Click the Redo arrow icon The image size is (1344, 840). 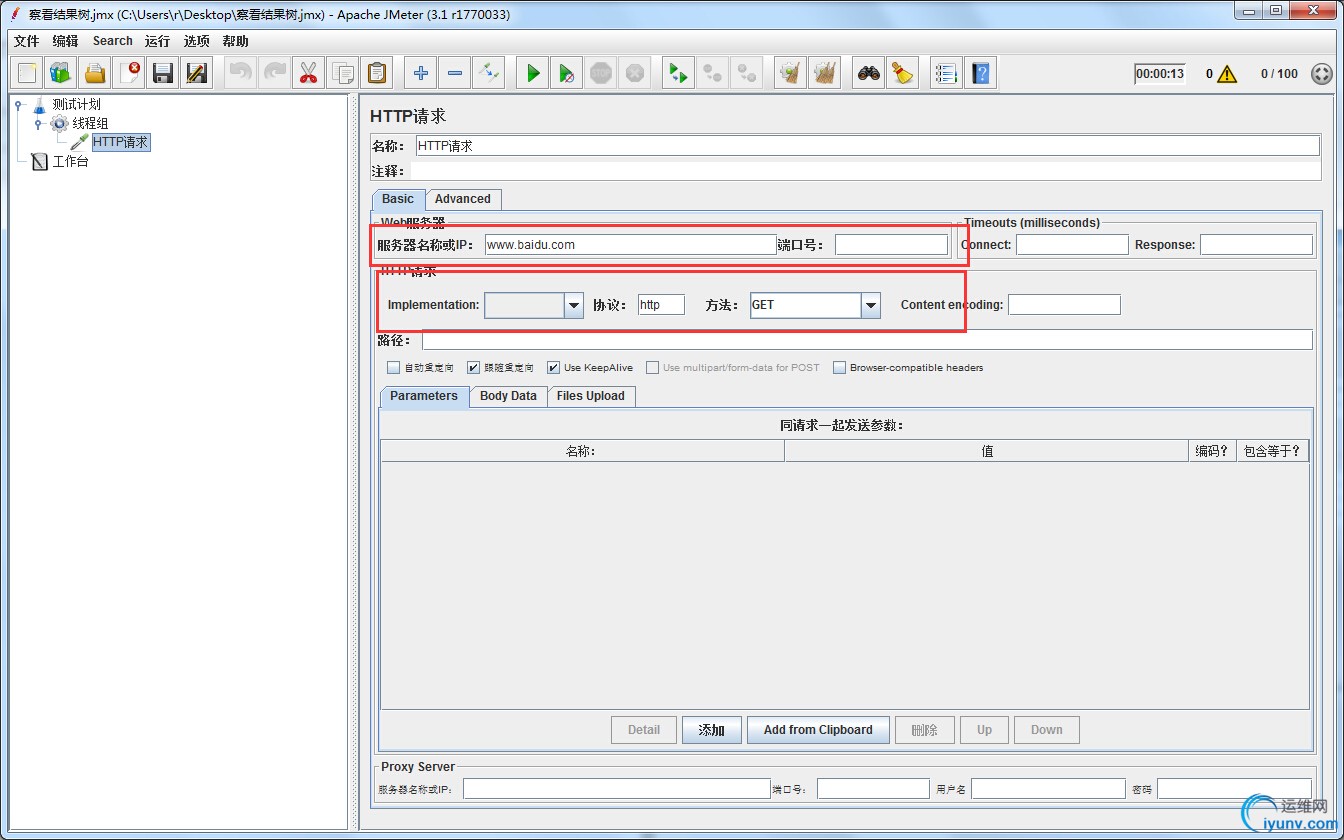(x=274, y=73)
